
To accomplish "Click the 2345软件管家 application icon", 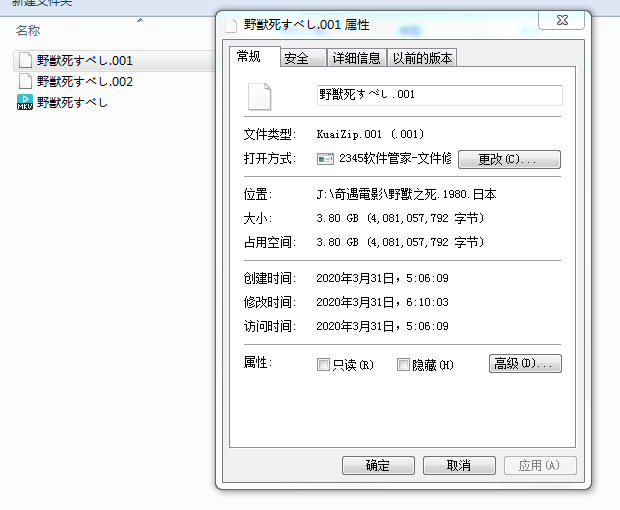I will [x=325, y=159].
